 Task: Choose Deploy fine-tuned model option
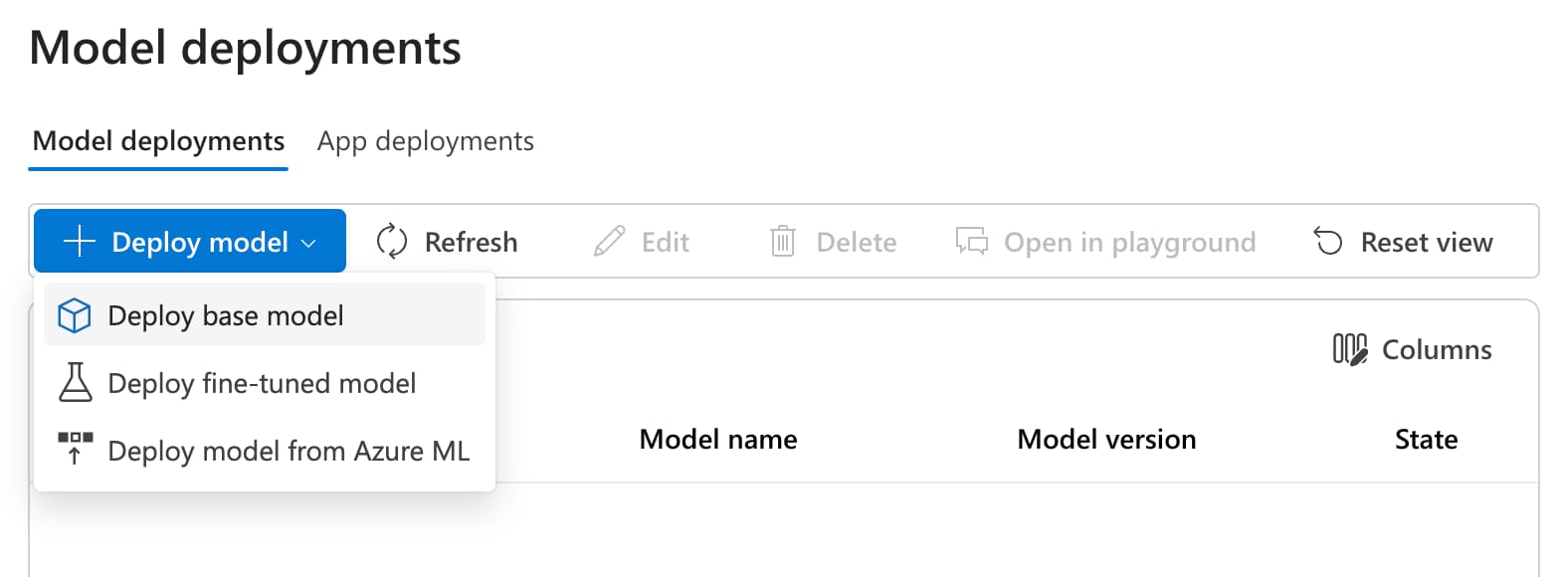(262, 383)
